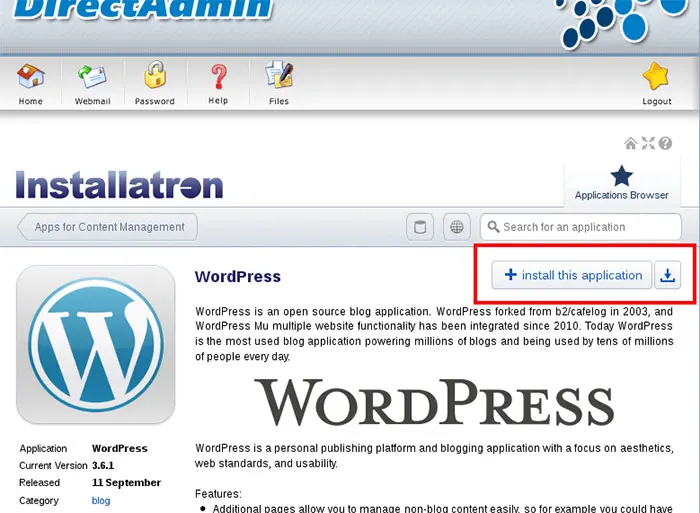This screenshot has height=513, width=700.
Task: Click the released date 11 September
Action: (126, 483)
